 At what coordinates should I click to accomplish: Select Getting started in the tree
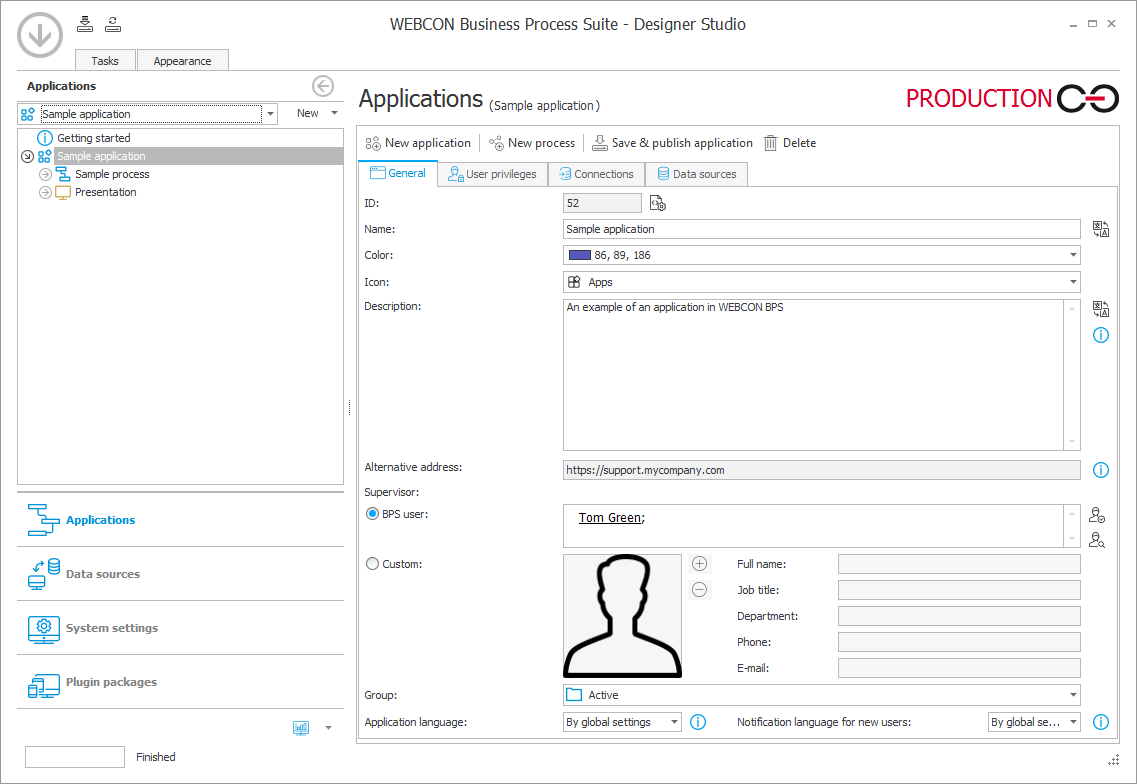94,138
